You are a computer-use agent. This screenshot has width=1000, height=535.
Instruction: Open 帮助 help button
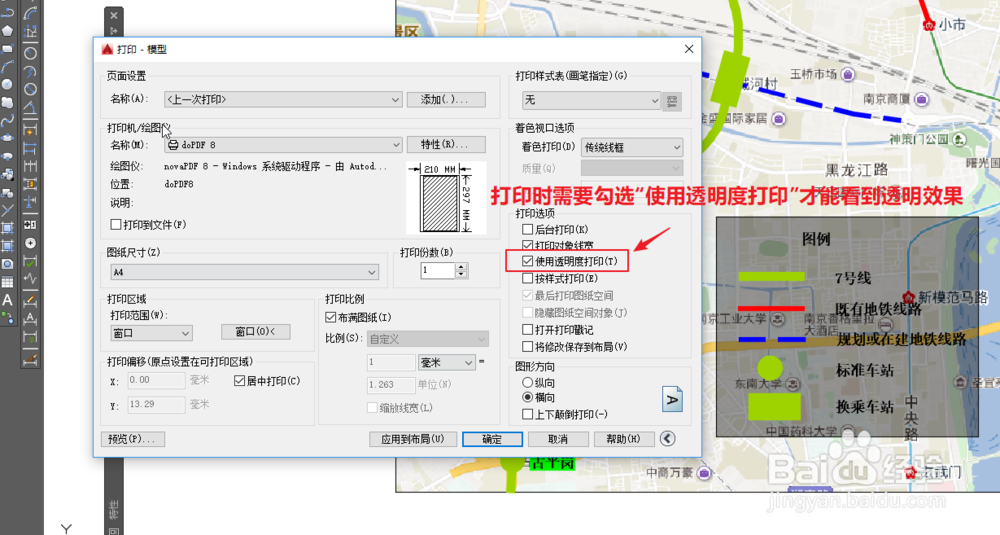pos(623,439)
